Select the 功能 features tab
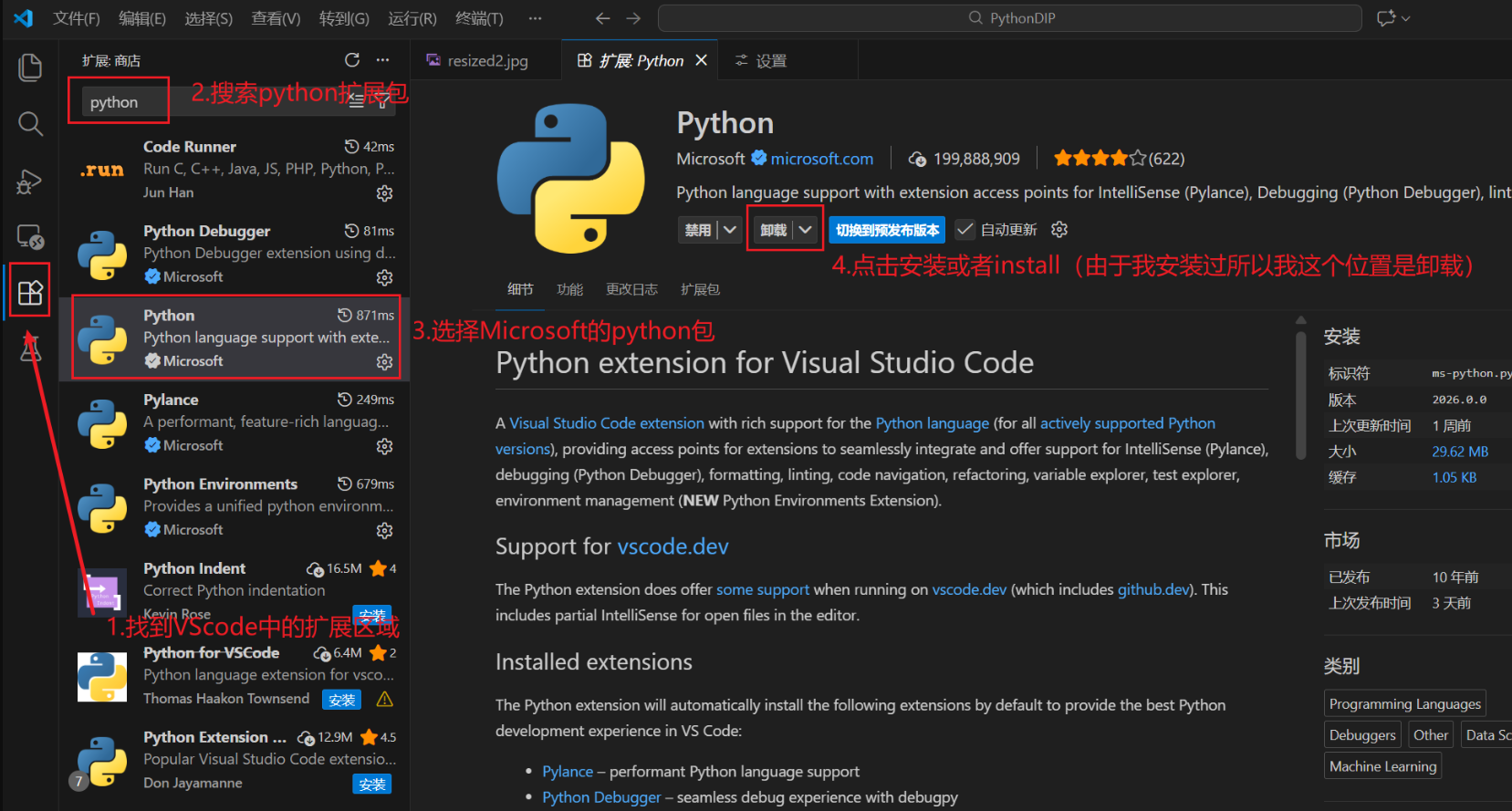The image size is (1512, 811). coord(569,289)
